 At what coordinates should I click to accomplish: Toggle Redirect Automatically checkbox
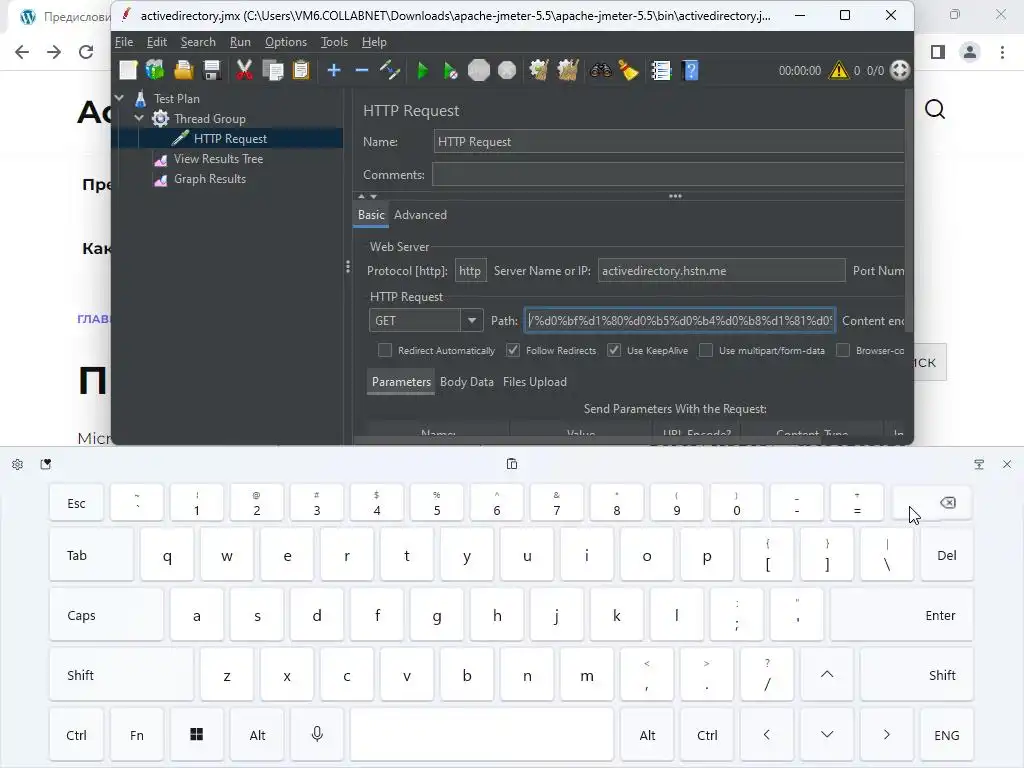tap(385, 351)
